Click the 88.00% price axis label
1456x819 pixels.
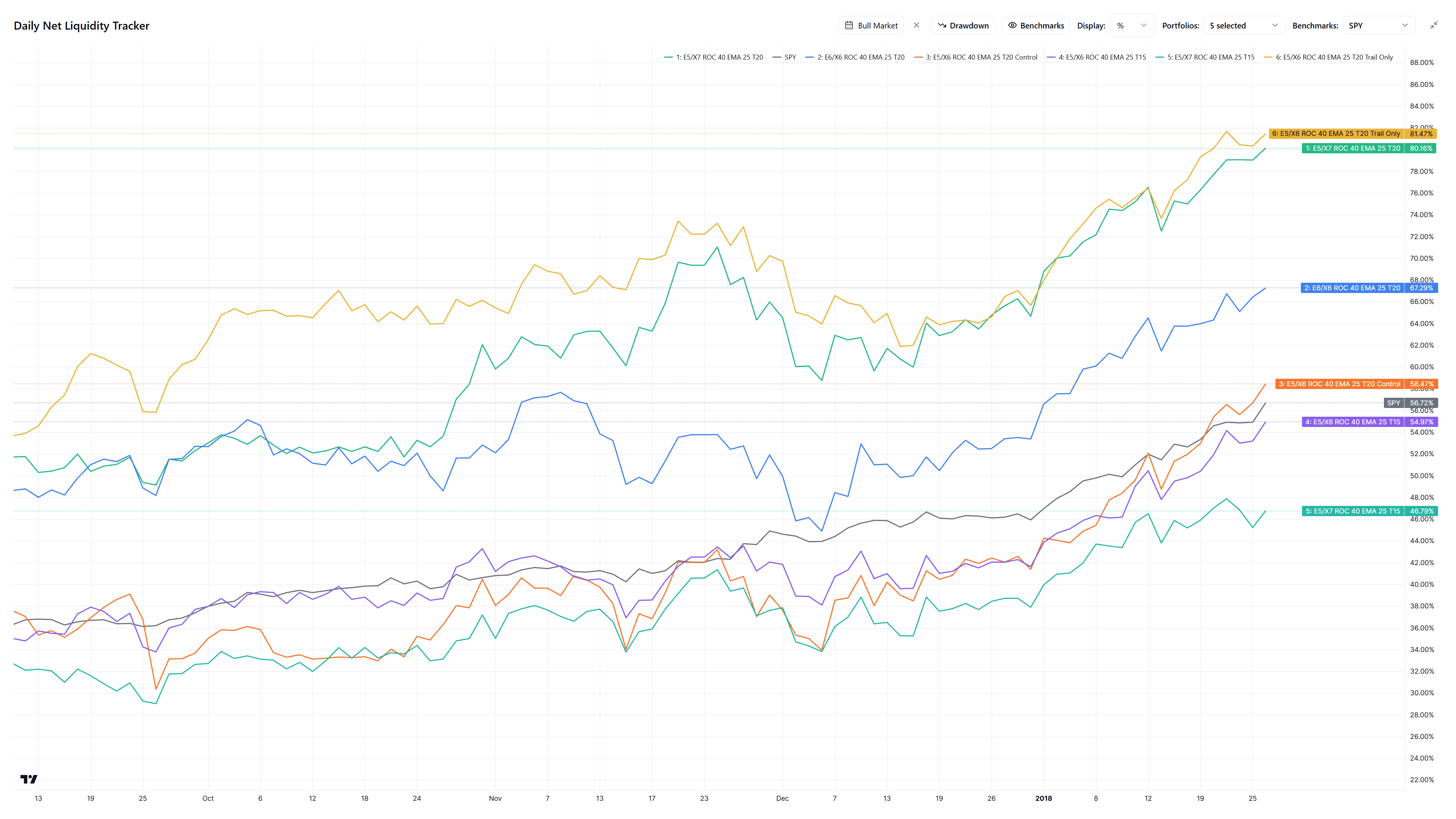[1421, 63]
